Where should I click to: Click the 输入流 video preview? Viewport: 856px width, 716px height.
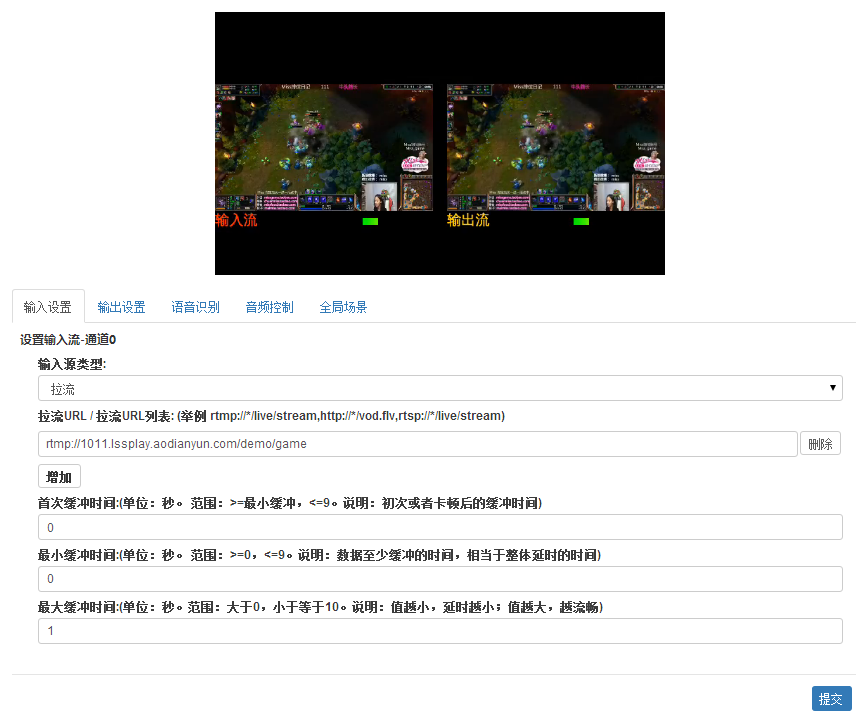(x=324, y=147)
